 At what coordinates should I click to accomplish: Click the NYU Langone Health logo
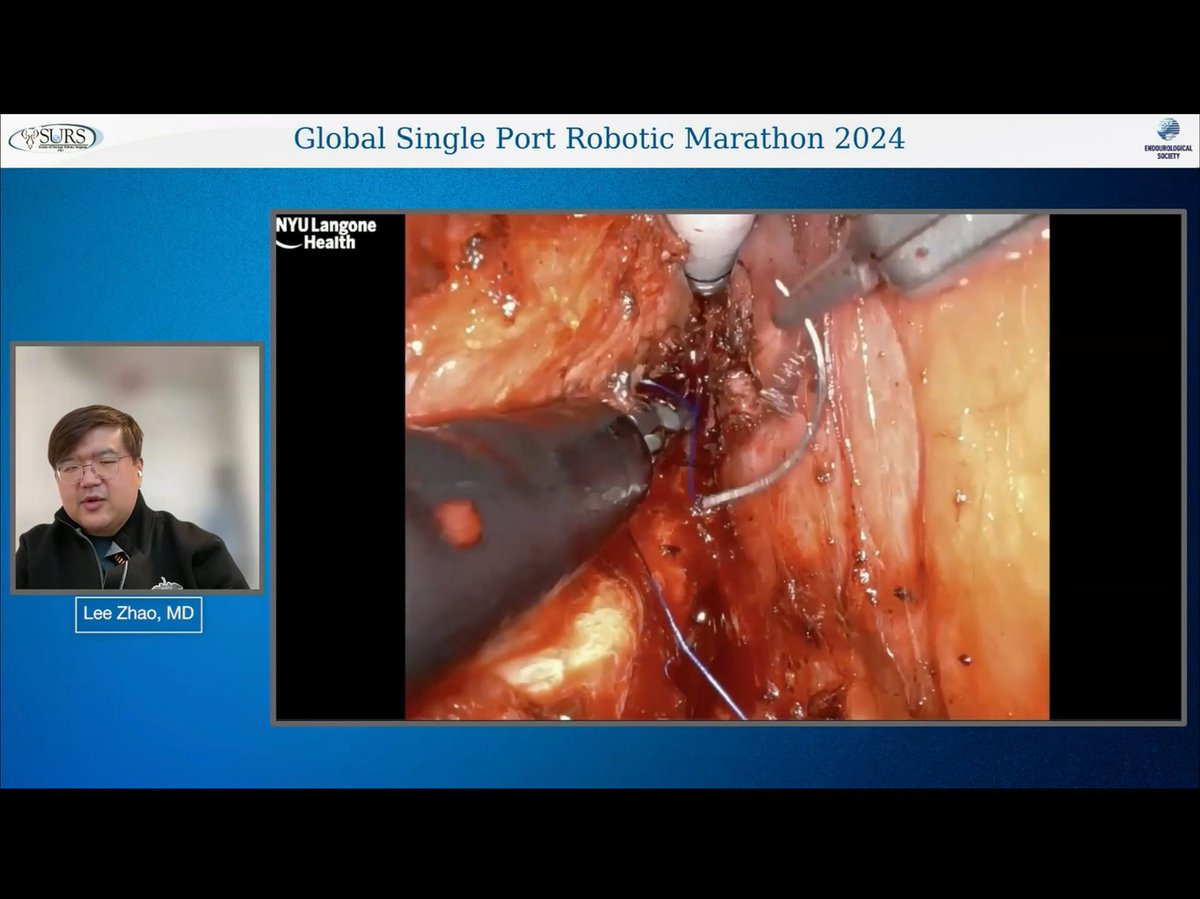point(326,233)
